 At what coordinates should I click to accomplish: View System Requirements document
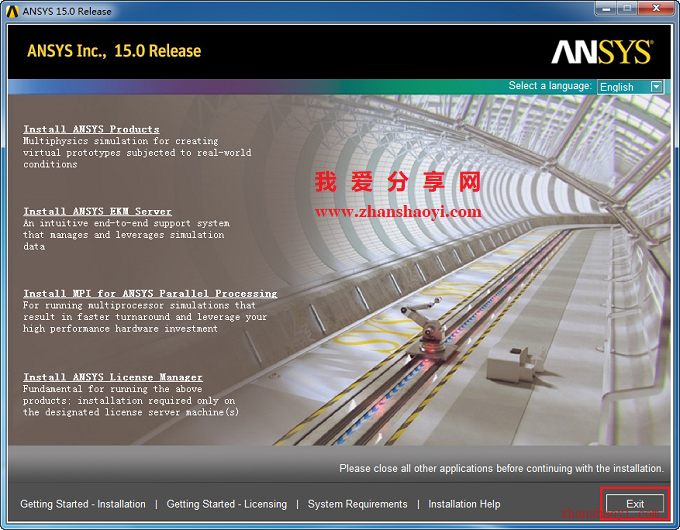point(357,504)
